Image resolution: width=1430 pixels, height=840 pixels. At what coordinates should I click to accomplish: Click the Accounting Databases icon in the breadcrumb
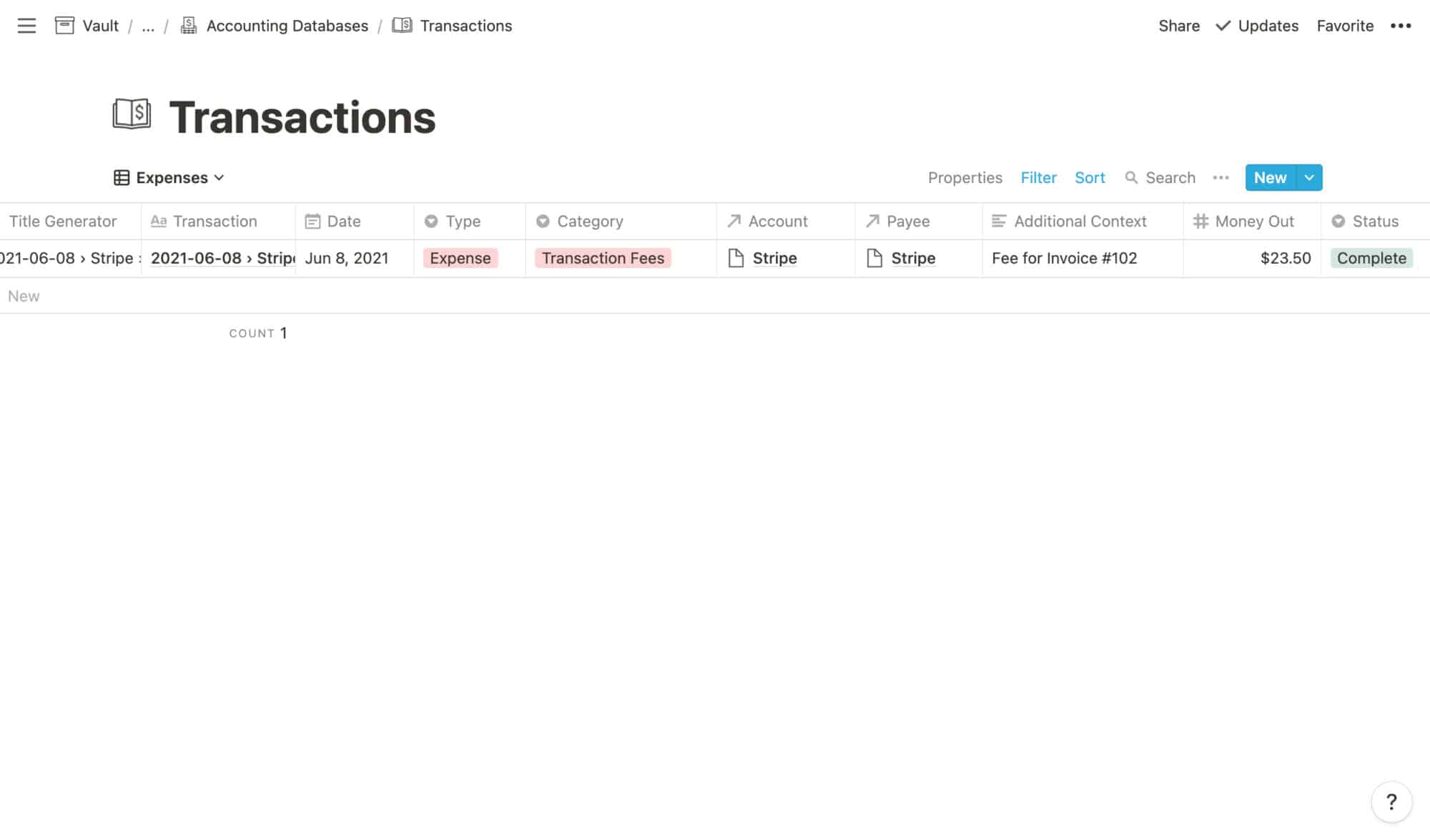coord(188,25)
